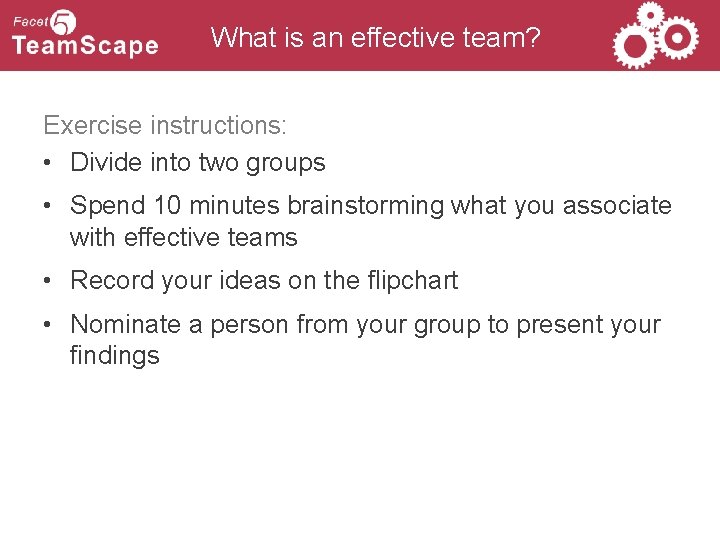720x540 pixels.
Task: Click the right gear with red center
Action: (x=679, y=38)
